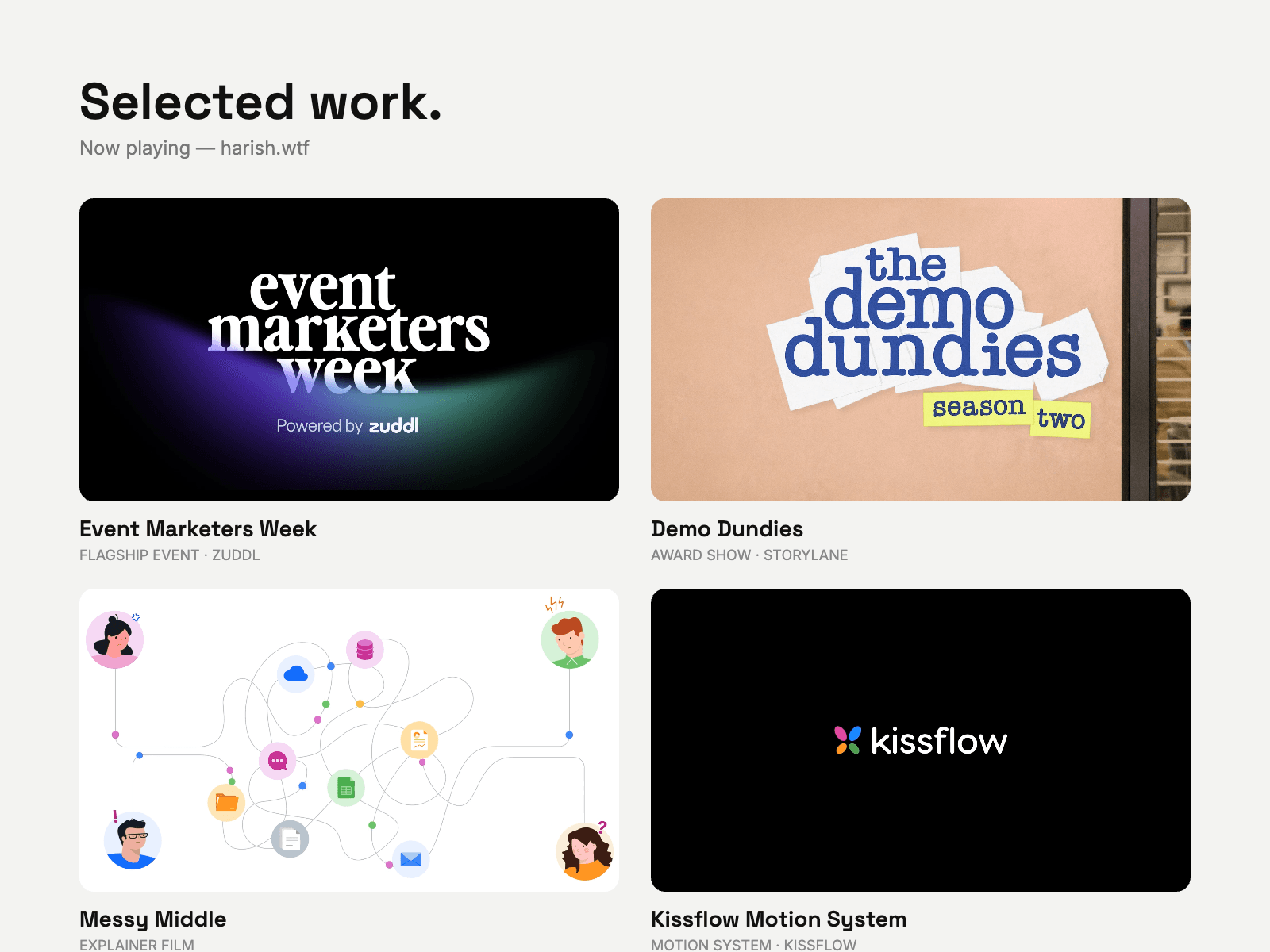This screenshot has width=1270, height=952.
Task: Click the green spreadsheet icon
Action: (346, 789)
